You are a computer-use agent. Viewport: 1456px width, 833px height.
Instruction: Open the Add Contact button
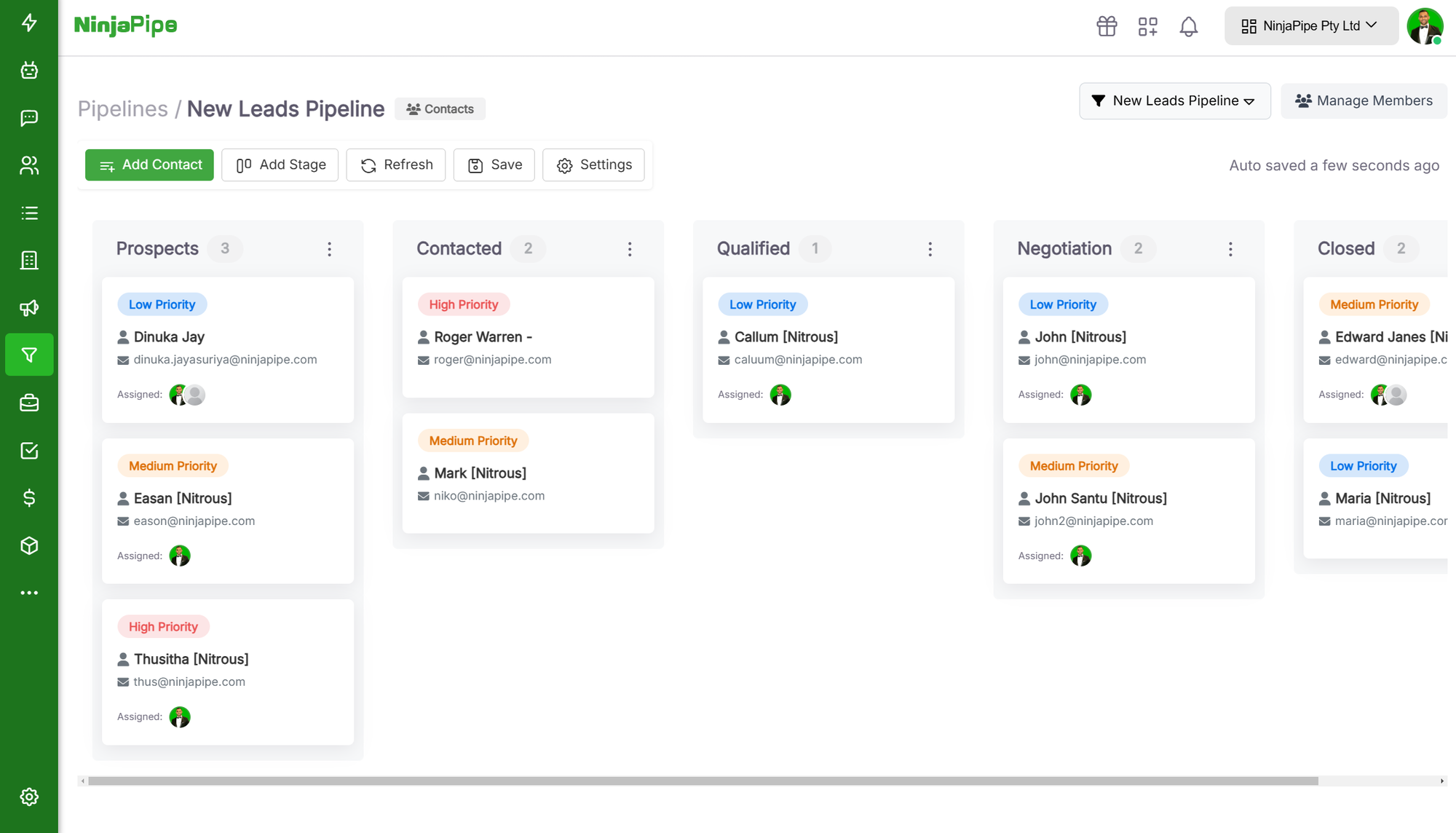pos(151,164)
